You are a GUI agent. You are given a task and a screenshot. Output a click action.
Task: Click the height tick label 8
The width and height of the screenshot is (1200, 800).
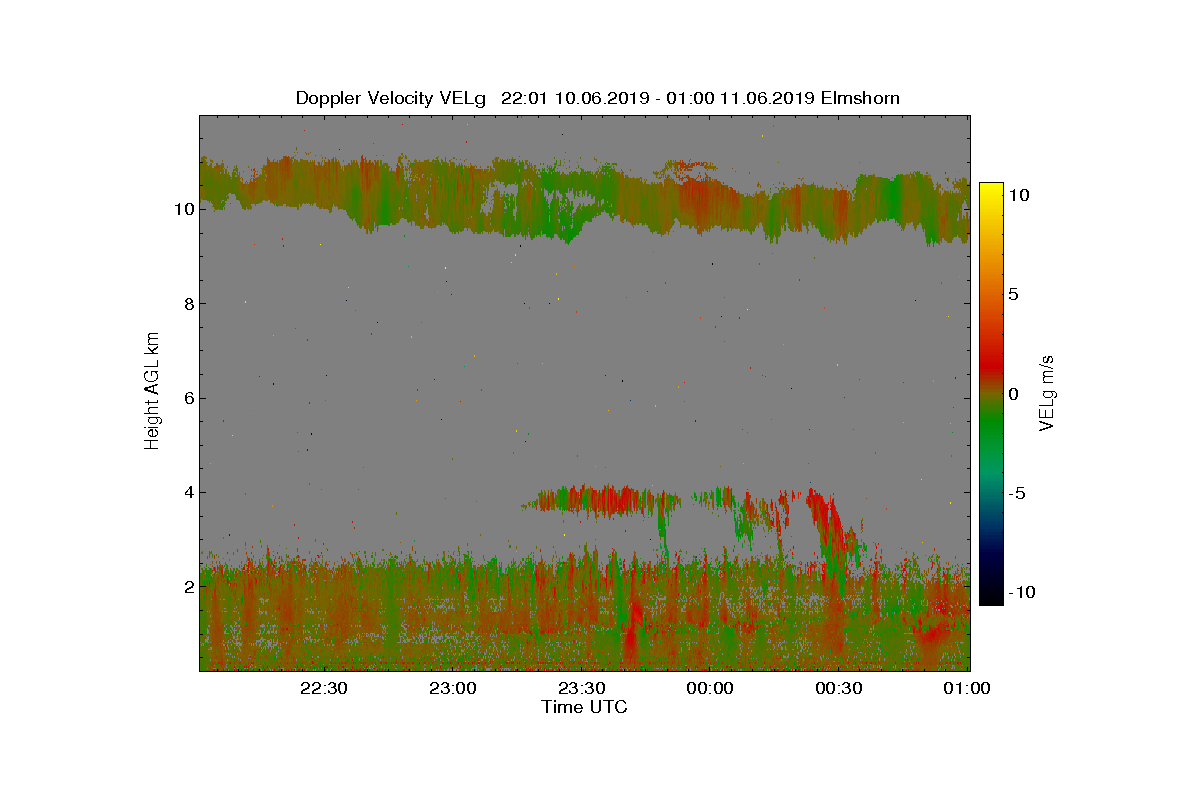[x=187, y=304]
